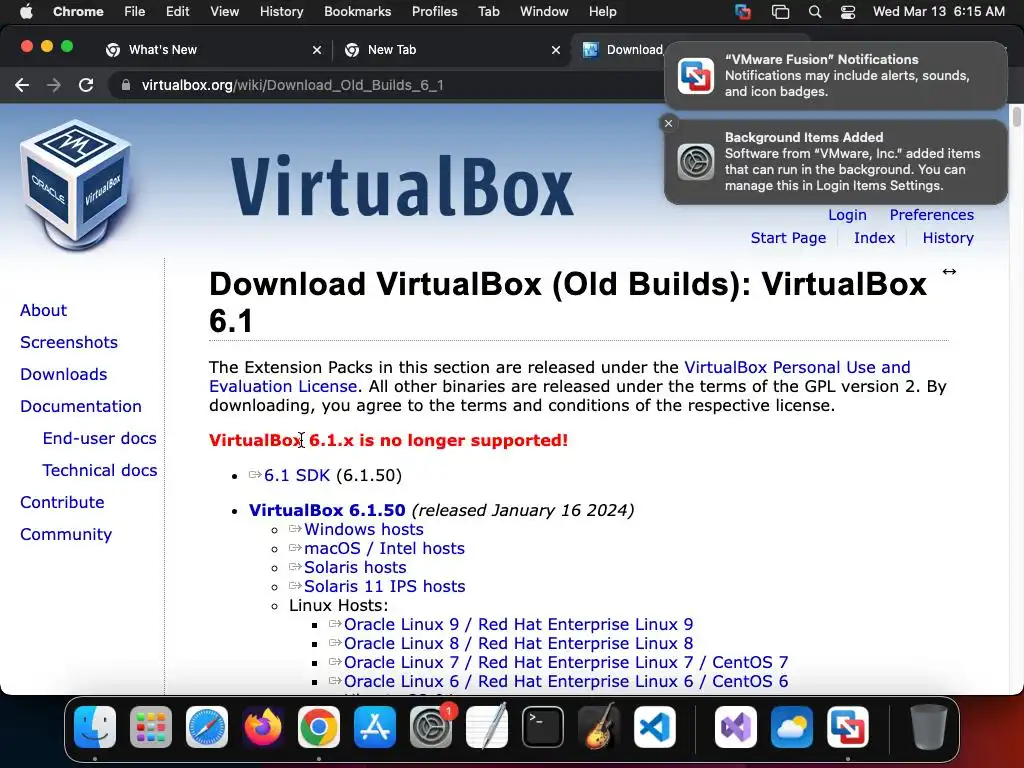Download 6.1.50 for Windows hosts
Image resolution: width=1024 pixels, height=768 pixels.
(x=363, y=529)
